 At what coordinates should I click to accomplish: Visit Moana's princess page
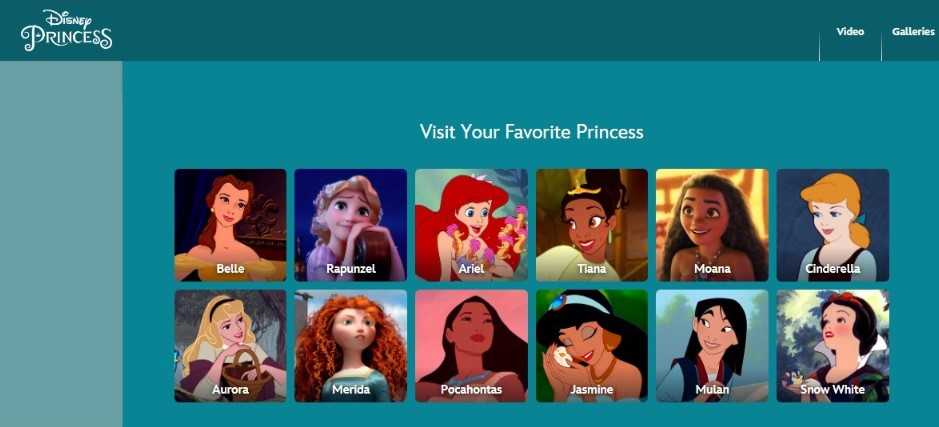(712, 225)
